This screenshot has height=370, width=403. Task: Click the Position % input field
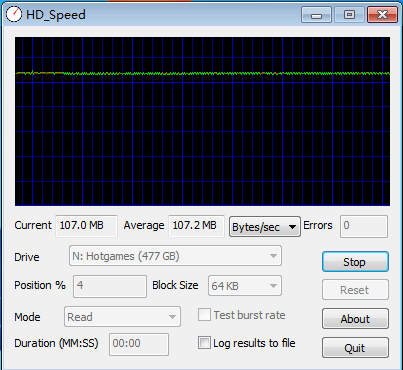click(x=110, y=286)
